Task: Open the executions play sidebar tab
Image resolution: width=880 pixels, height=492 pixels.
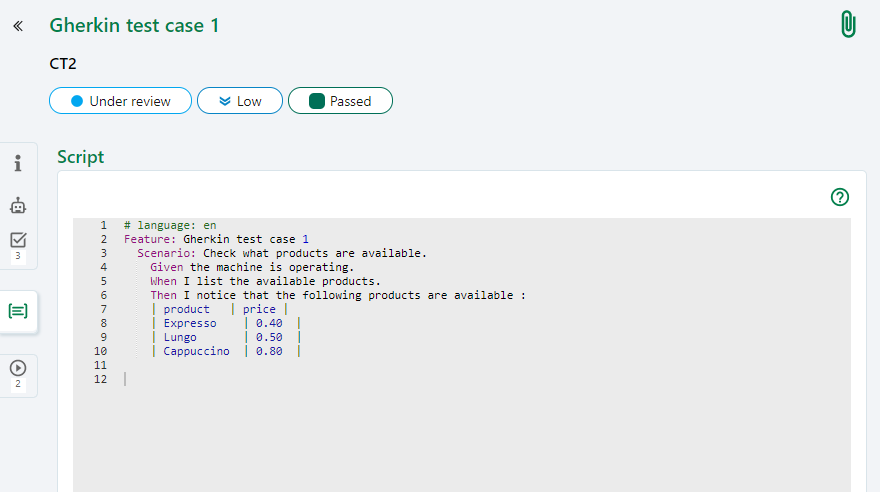Action: point(18,369)
